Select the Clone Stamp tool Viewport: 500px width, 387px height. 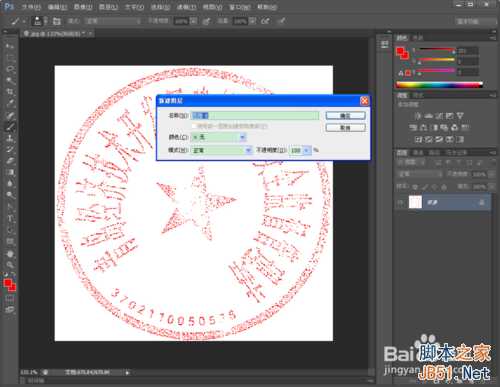click(10, 138)
